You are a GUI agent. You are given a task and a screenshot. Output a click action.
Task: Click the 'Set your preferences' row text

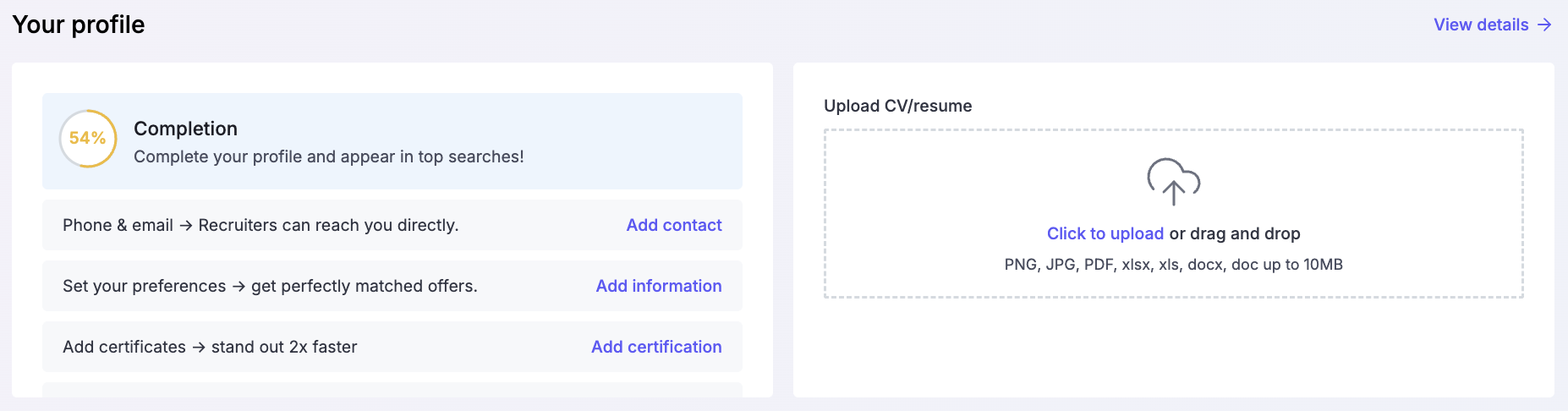coord(144,286)
